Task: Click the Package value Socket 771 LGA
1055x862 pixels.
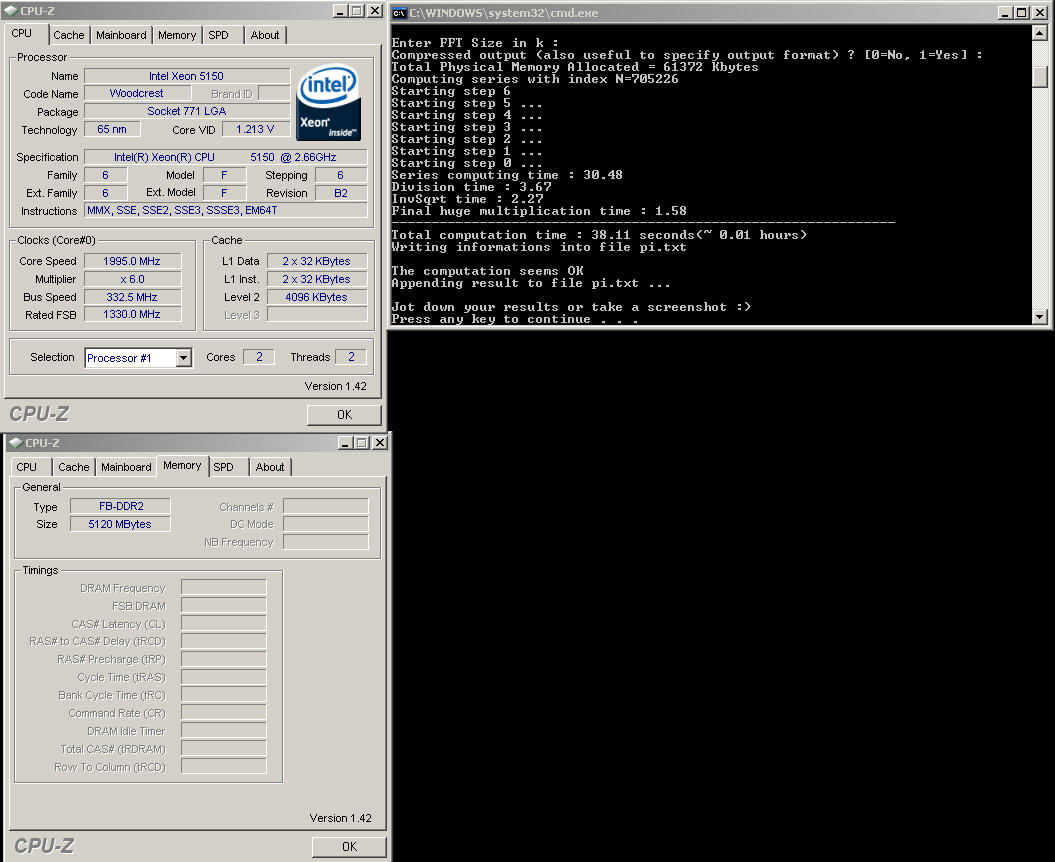Action: 187,111
